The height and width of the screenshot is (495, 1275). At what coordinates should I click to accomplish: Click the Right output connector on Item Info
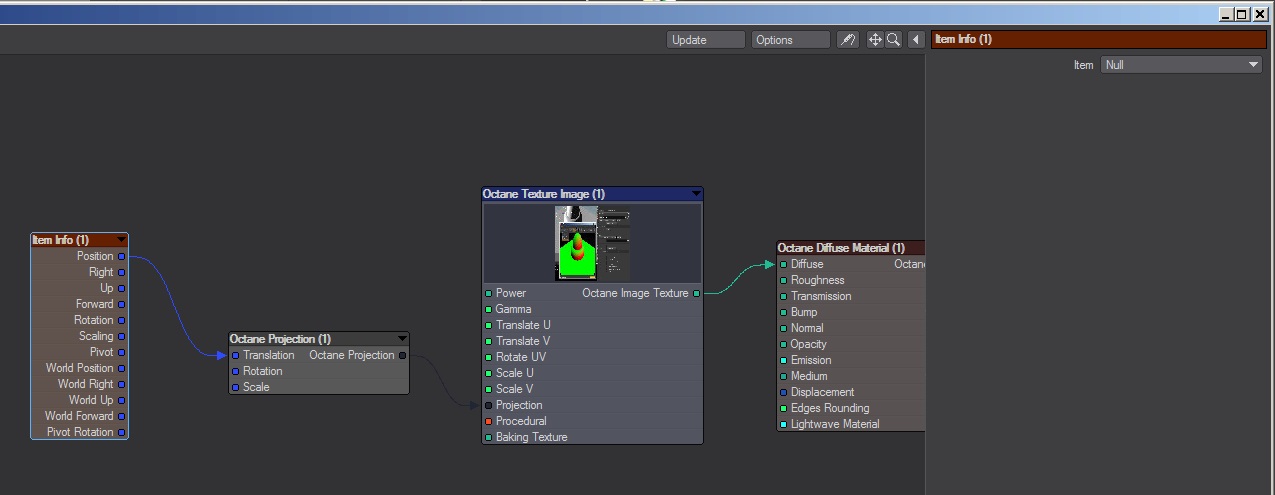(122, 272)
